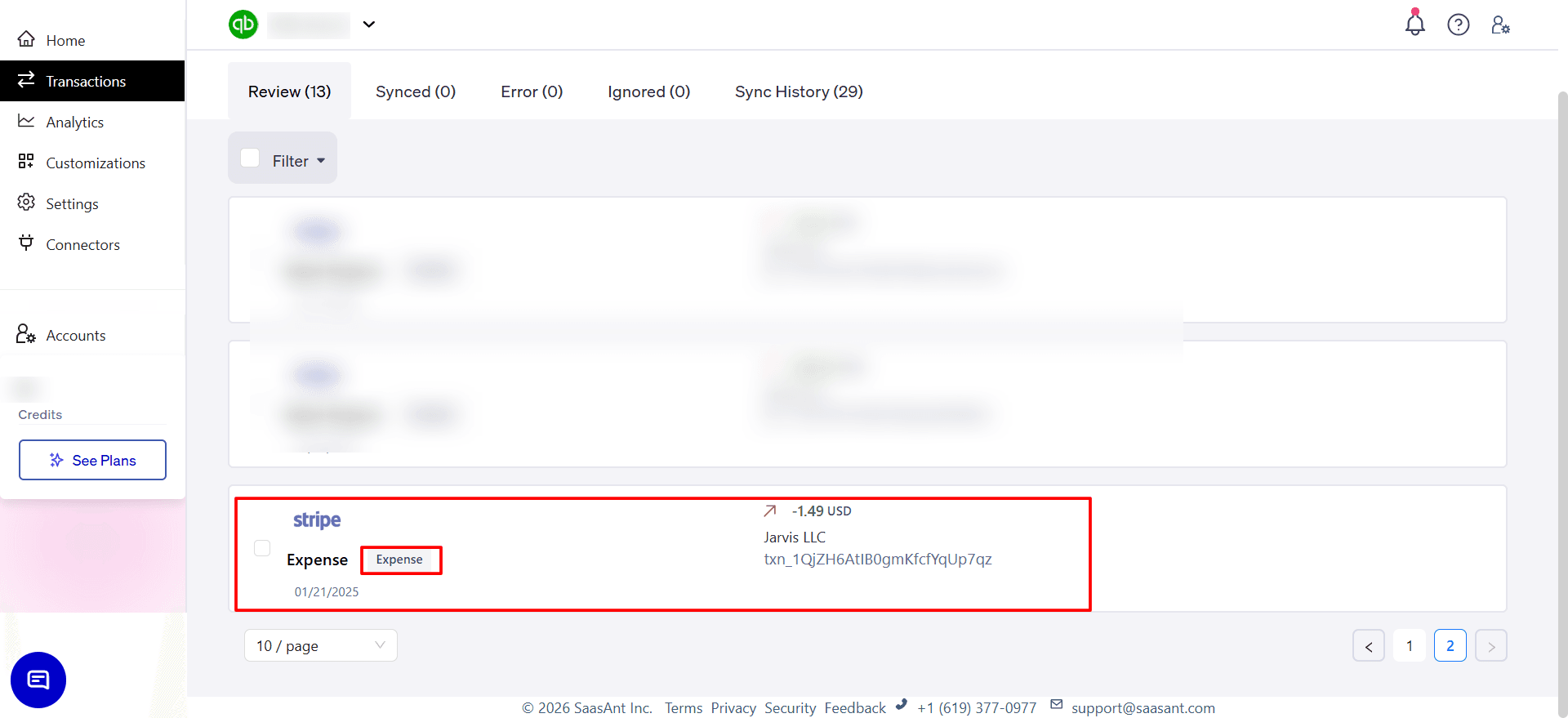Expand the company selector chevron
1568x718 pixels.
(369, 25)
